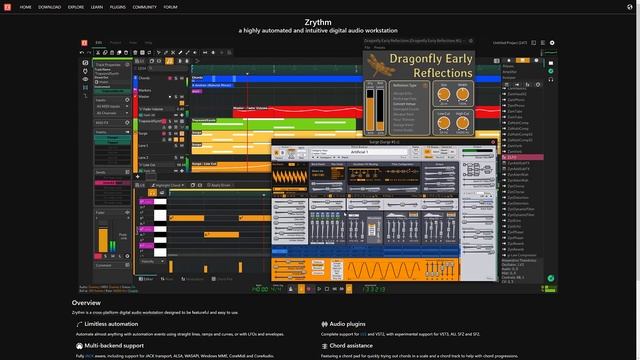Click the FORUM link in the header
This screenshot has height=360, width=640.
click(170, 7)
